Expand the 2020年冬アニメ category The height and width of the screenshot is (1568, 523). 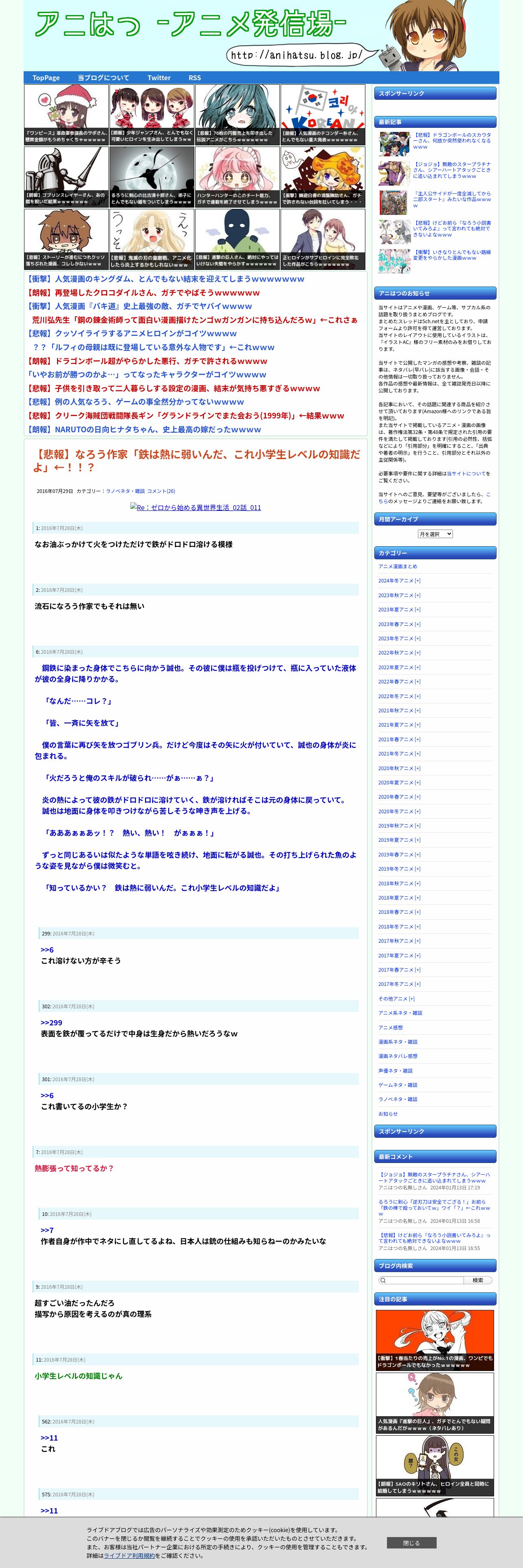[x=400, y=811]
